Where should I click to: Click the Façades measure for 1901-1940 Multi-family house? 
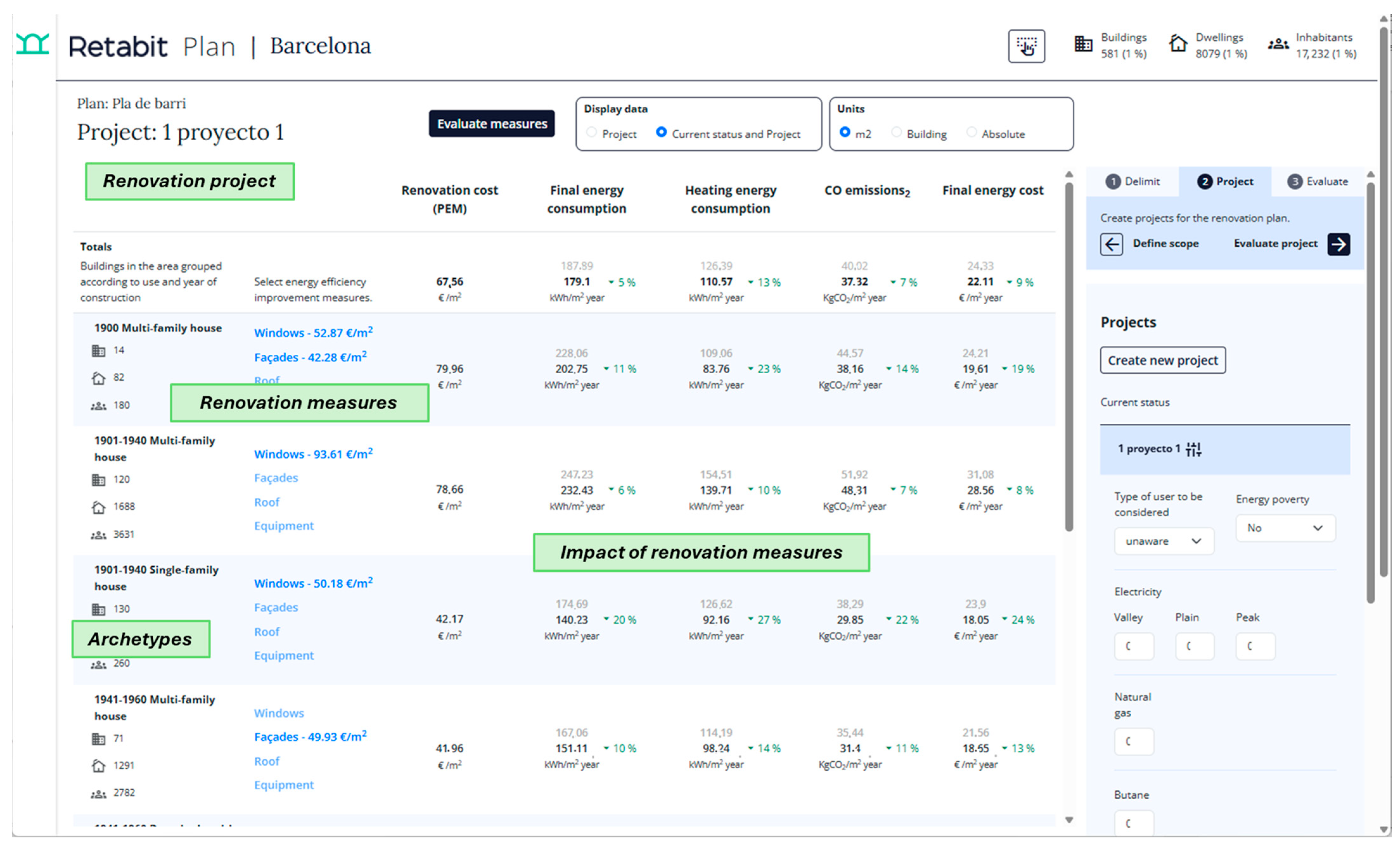coord(276,478)
